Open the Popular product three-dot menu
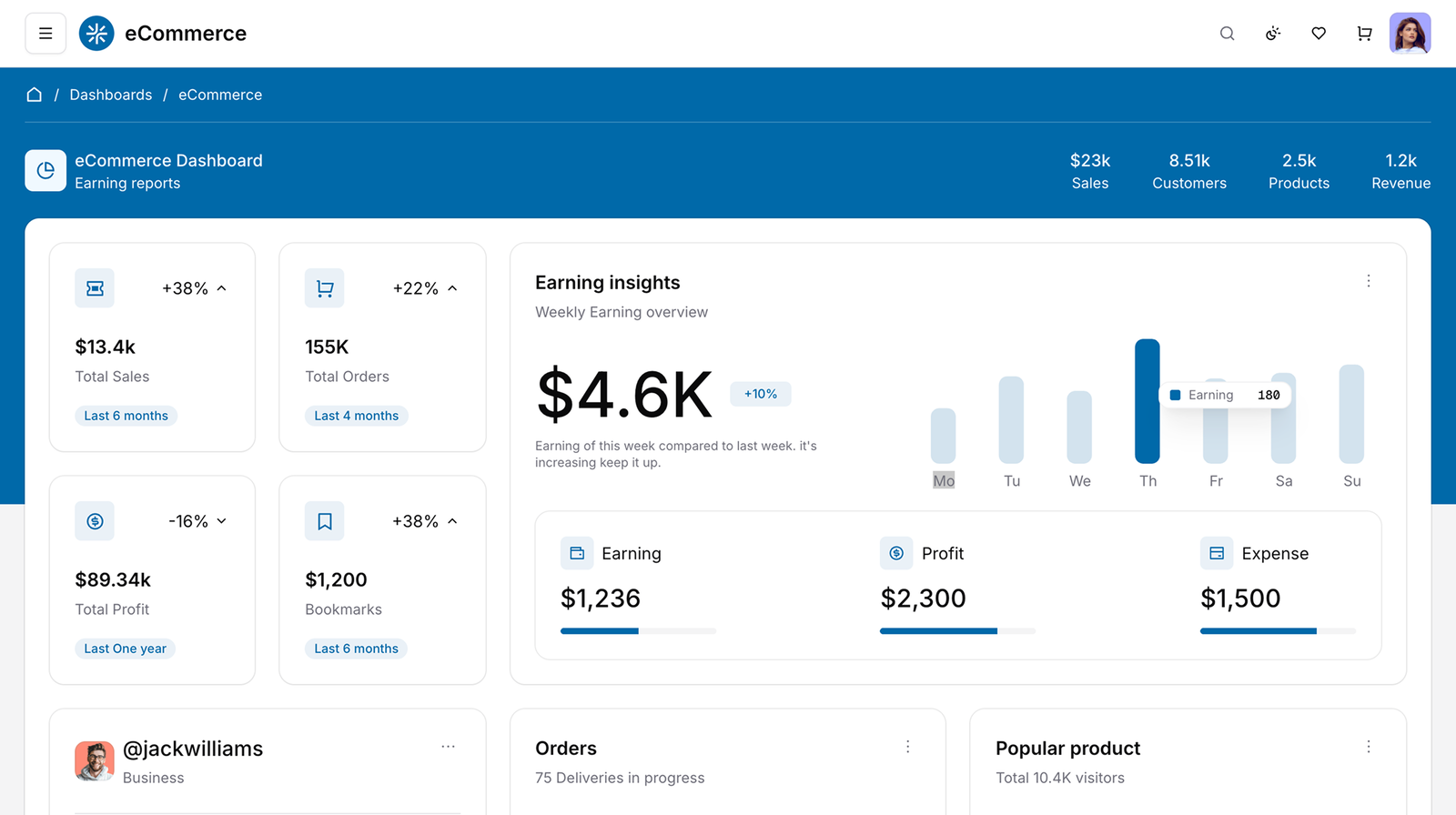Screen dimensions: 1456x815 point(1368,747)
